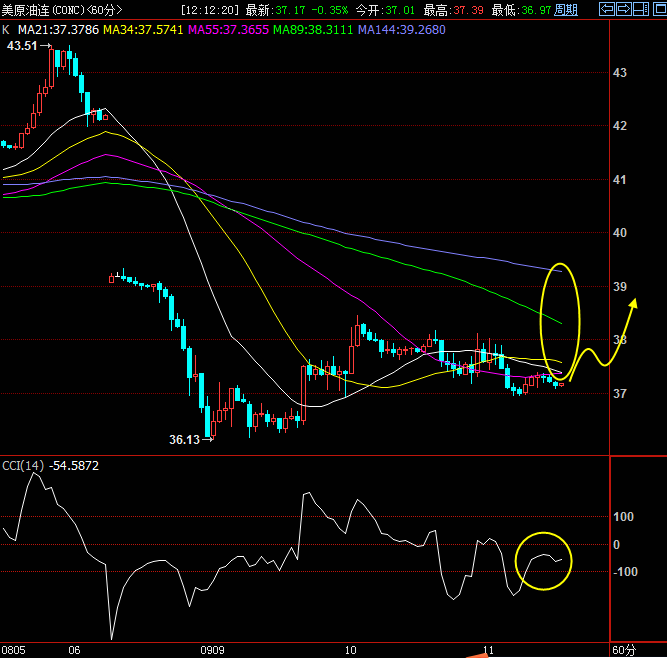
Task: Click the timestamp [12:12:20]
Action: 210,10
